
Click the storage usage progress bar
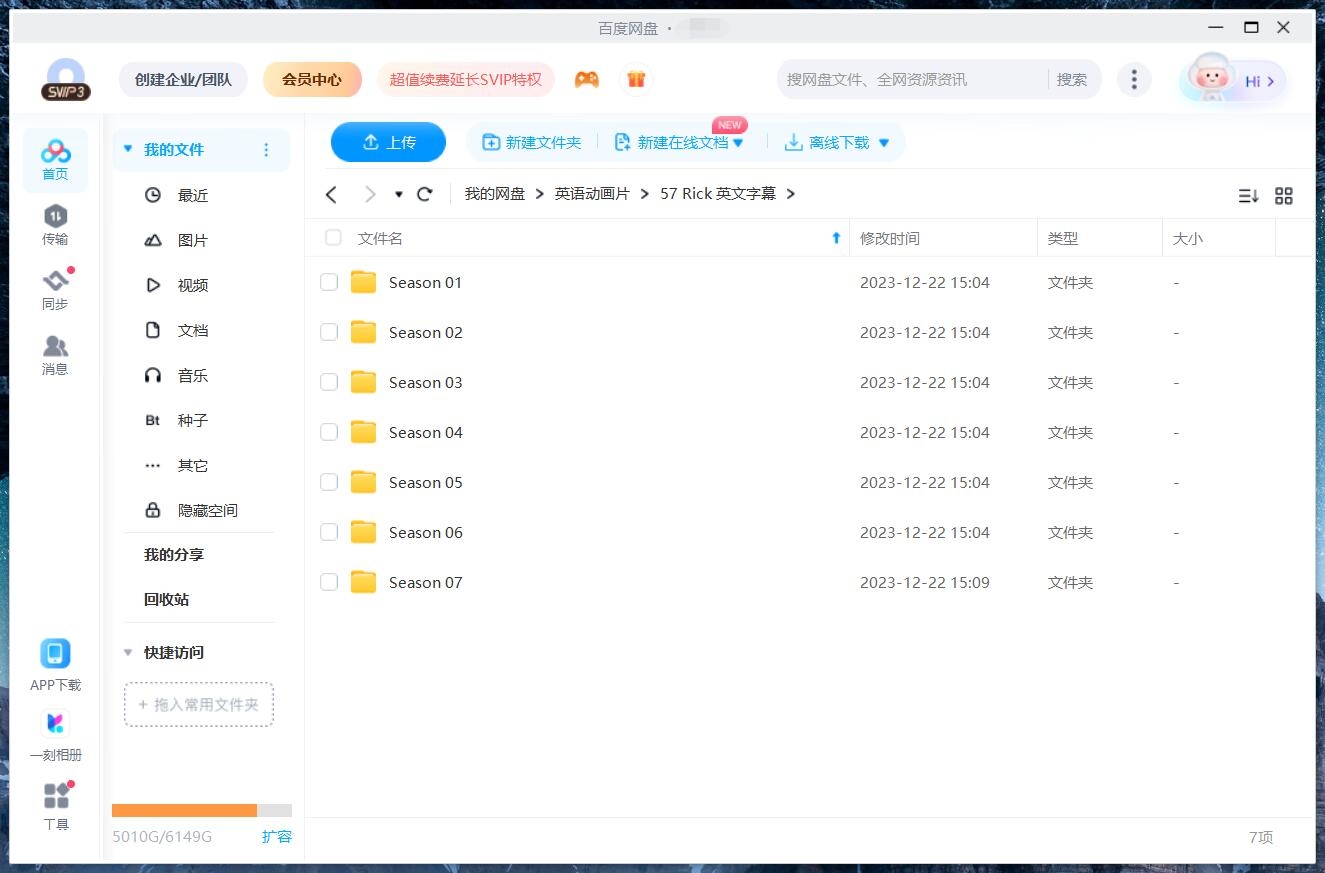(200, 810)
